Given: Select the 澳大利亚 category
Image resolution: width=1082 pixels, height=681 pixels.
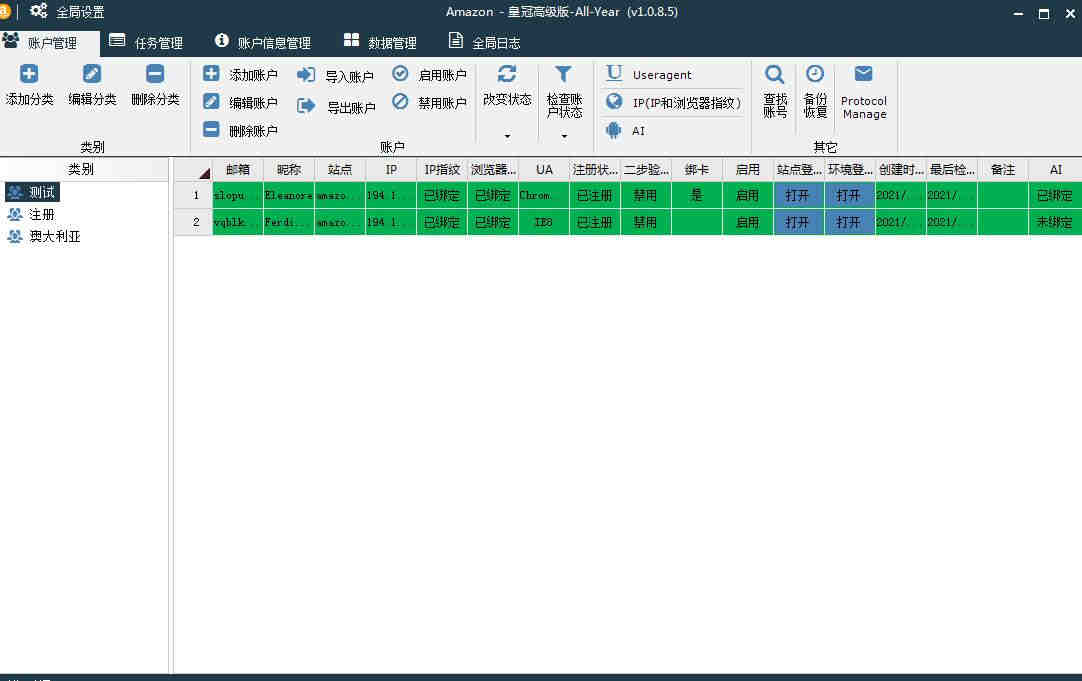Looking at the screenshot, I should [55, 237].
